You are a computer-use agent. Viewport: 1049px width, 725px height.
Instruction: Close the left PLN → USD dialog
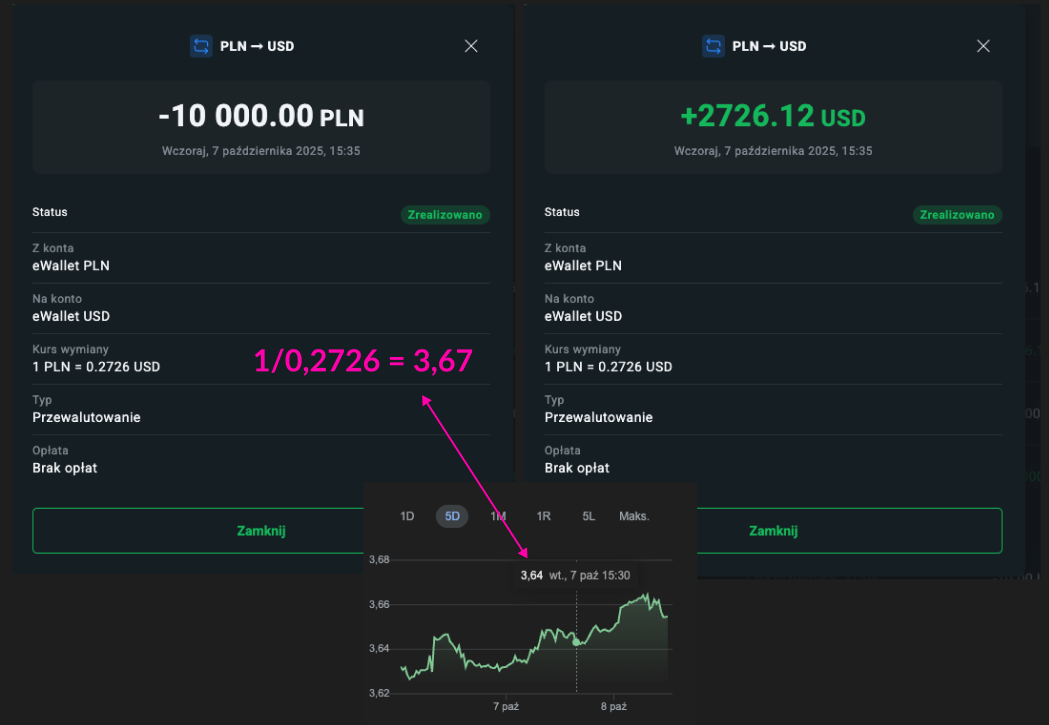471,46
